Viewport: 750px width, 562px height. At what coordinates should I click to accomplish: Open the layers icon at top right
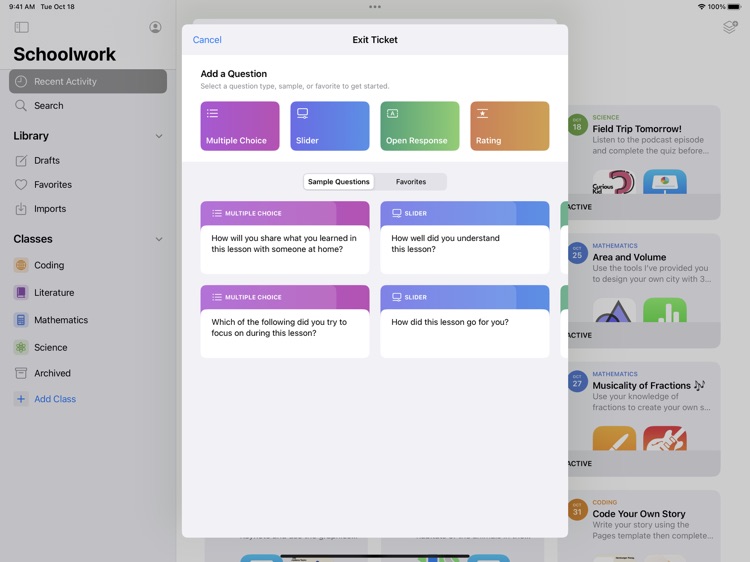(730, 27)
